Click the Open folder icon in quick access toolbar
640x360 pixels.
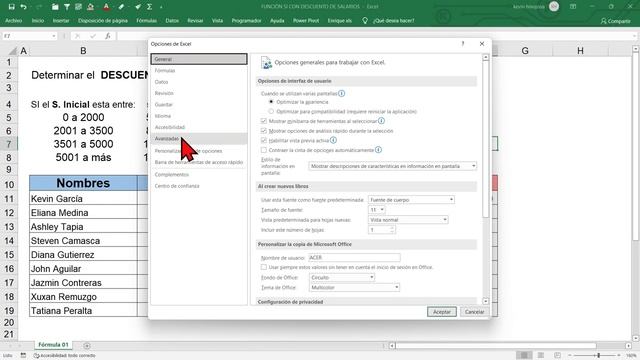coord(55,7)
